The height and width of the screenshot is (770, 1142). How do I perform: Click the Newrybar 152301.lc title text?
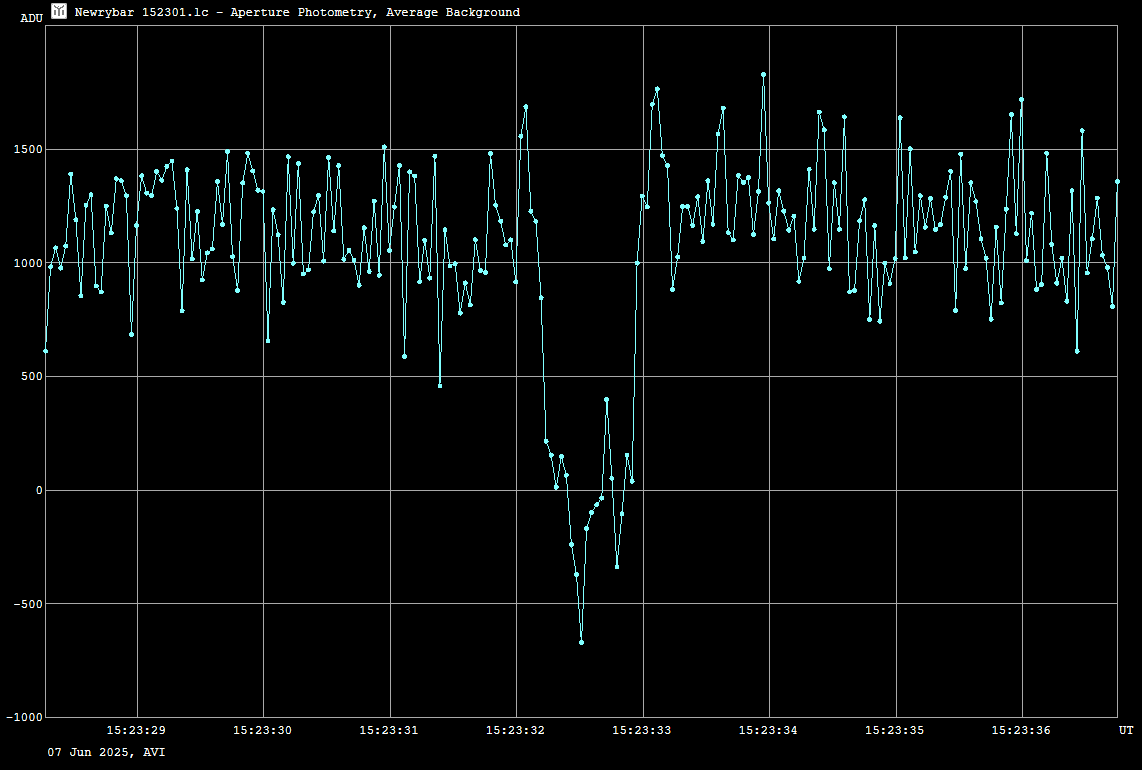coord(297,12)
